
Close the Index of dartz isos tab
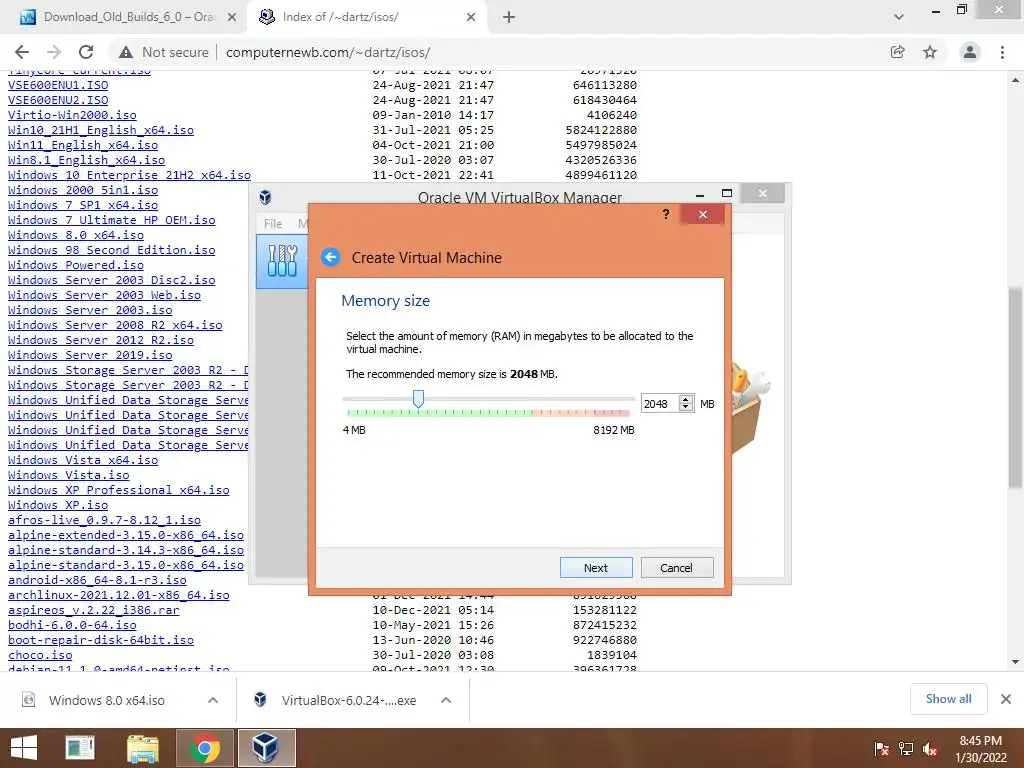coord(471,17)
